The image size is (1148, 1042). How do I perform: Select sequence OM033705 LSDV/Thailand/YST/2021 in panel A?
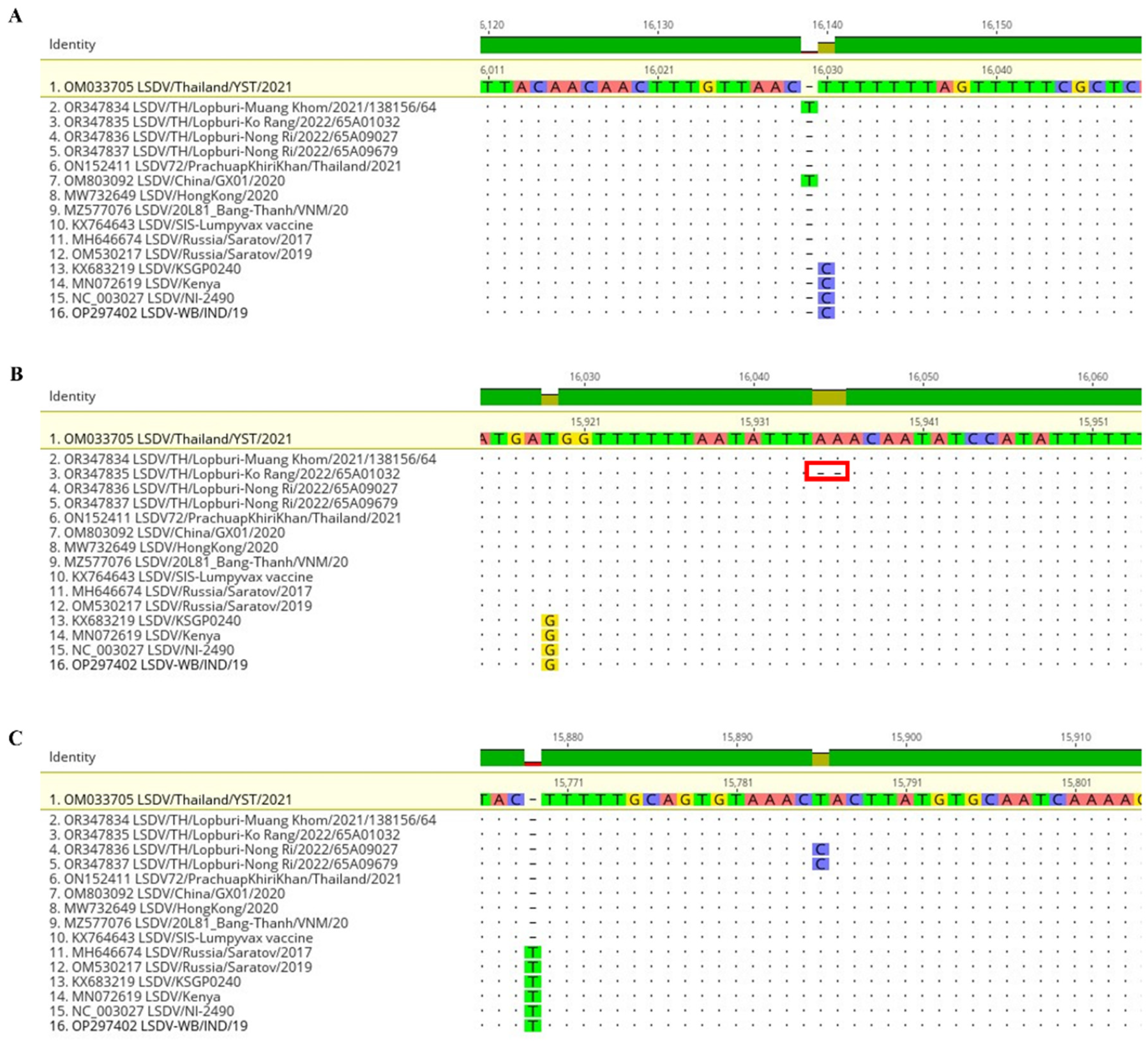pos(170,87)
